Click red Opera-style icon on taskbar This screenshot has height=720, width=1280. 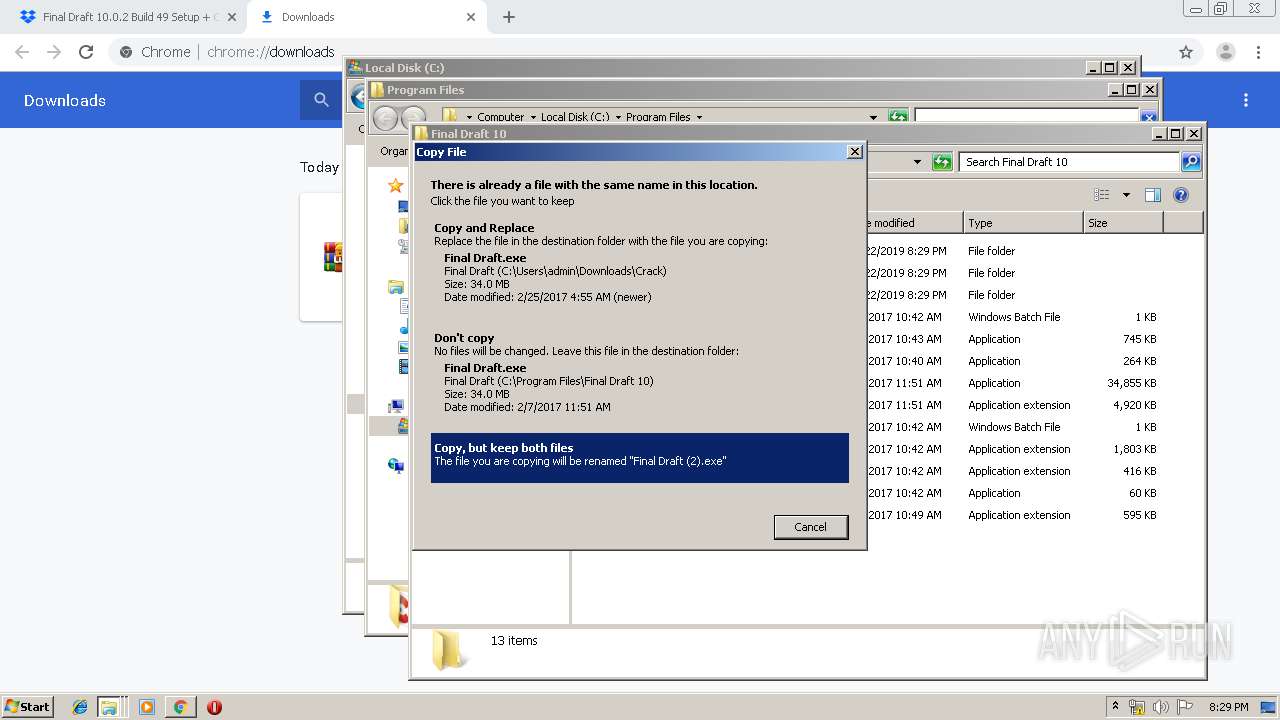(214, 707)
